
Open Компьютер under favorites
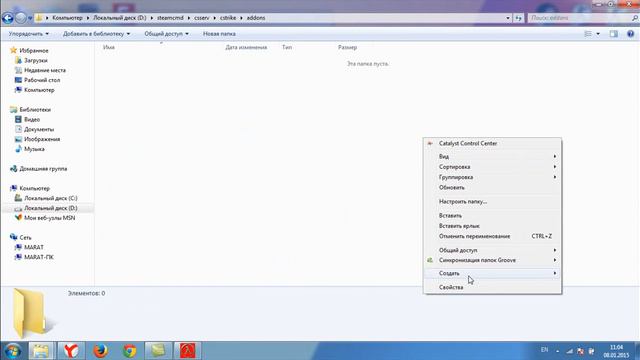(x=39, y=90)
